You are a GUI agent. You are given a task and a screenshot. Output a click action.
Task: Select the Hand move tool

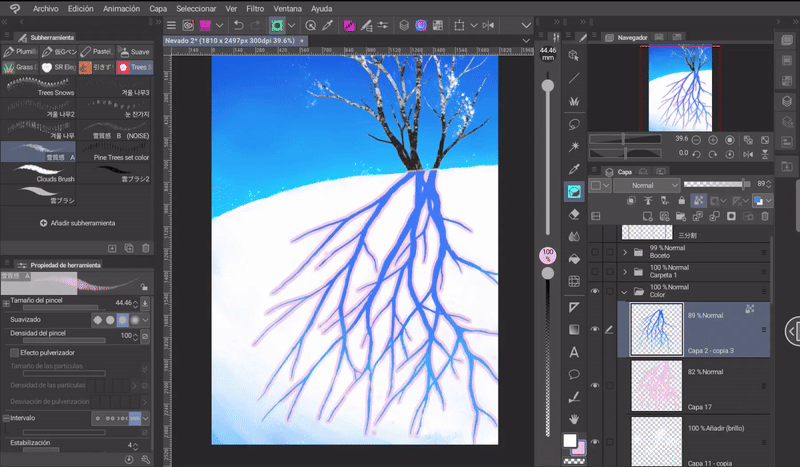point(574,418)
